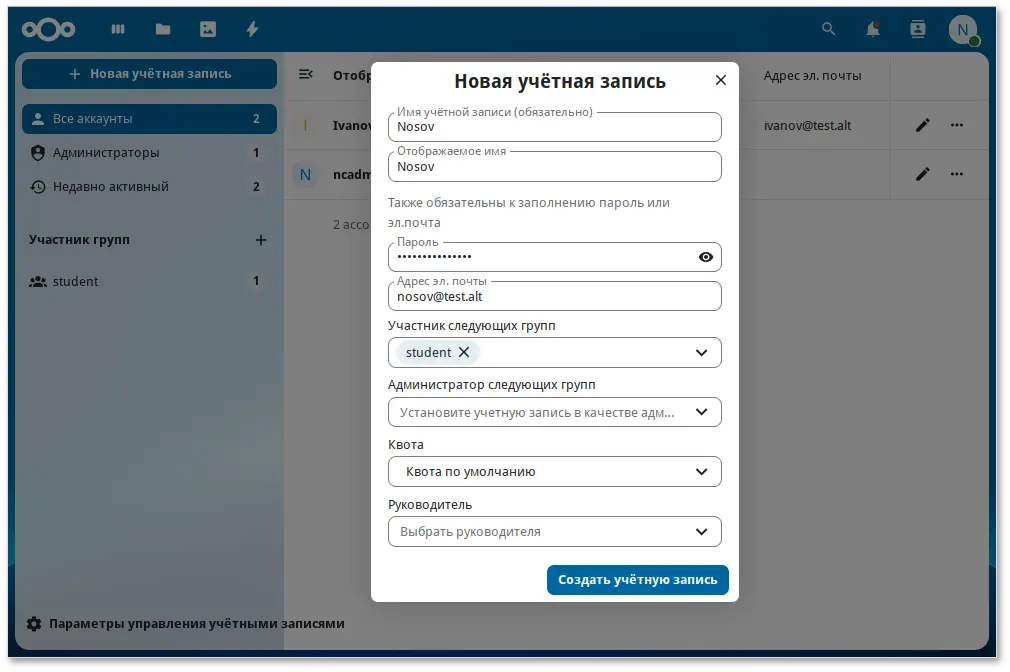Open the three-dot actions menu for ncadmin
Image resolution: width=1010 pixels, height=672 pixels.
[956, 174]
